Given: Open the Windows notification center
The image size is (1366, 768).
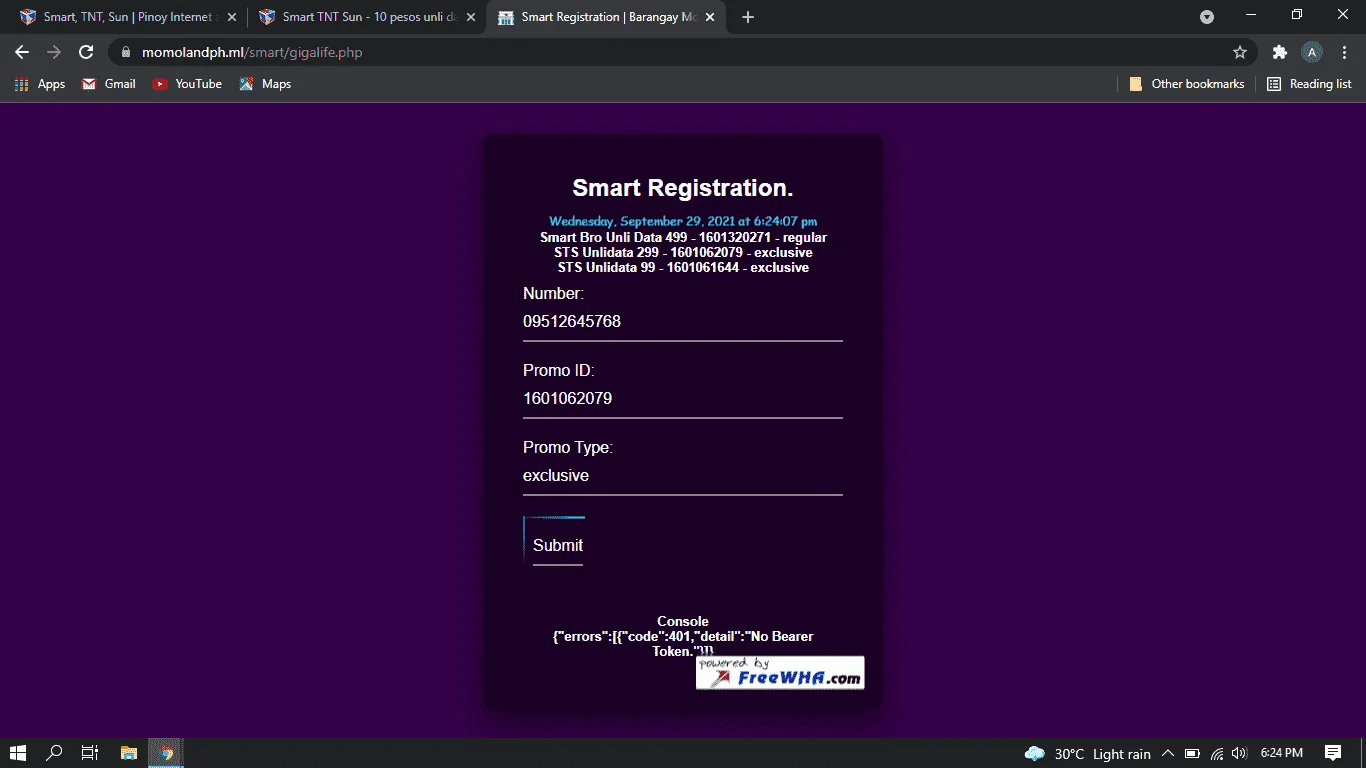Looking at the screenshot, I should coord(1333,753).
